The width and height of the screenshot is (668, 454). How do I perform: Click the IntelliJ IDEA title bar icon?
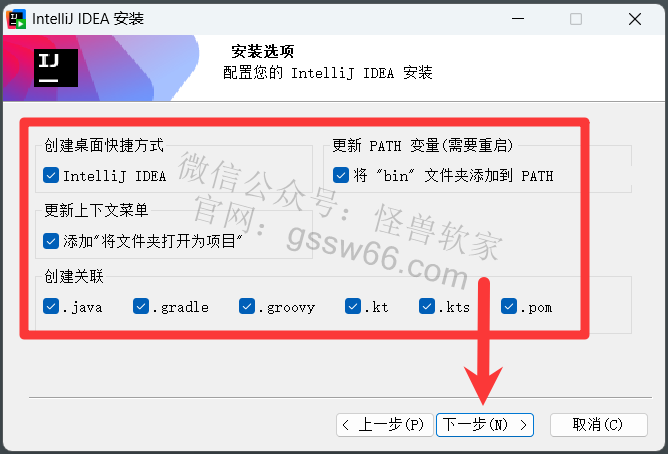[x=17, y=19]
